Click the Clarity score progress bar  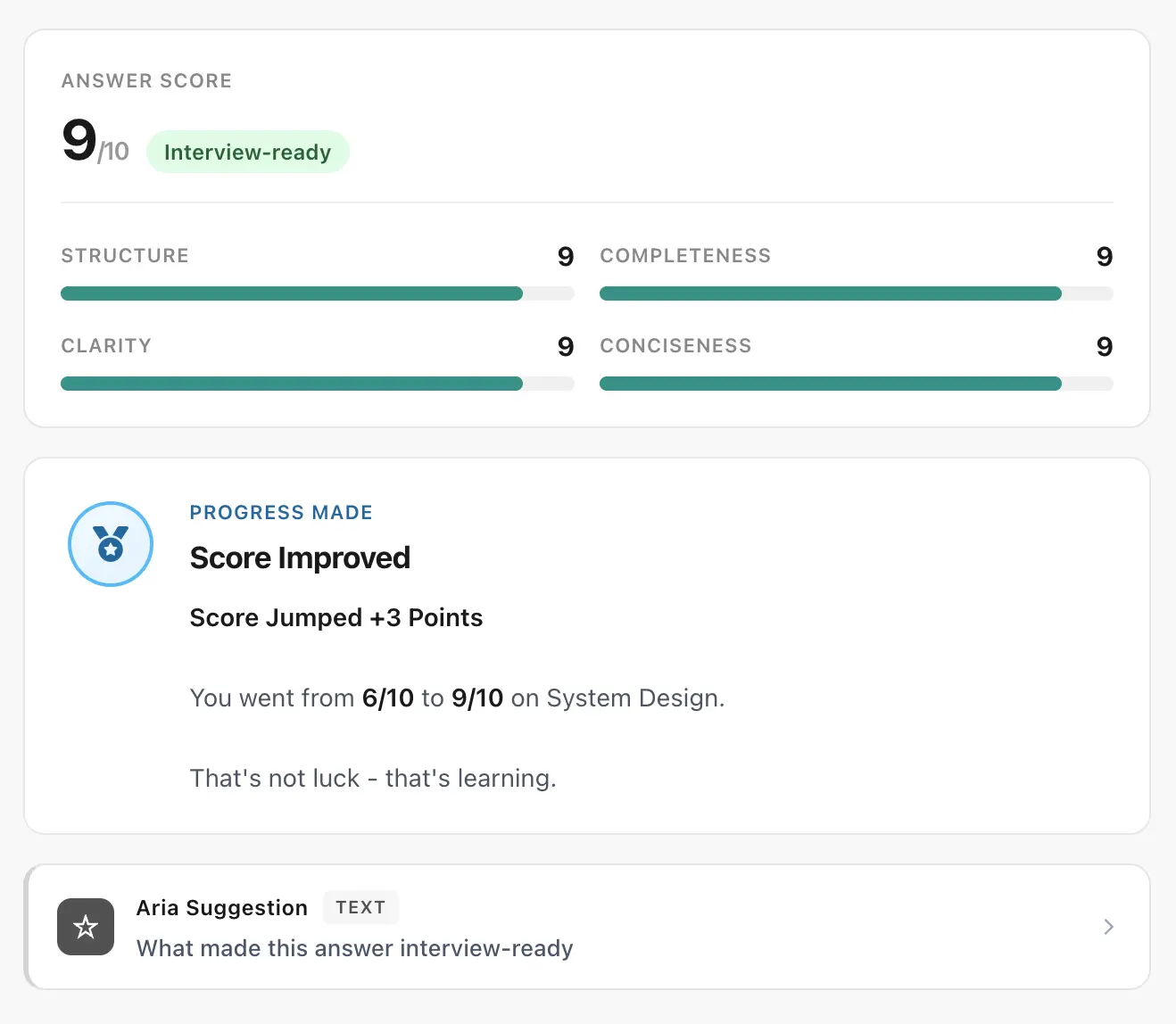coord(317,384)
